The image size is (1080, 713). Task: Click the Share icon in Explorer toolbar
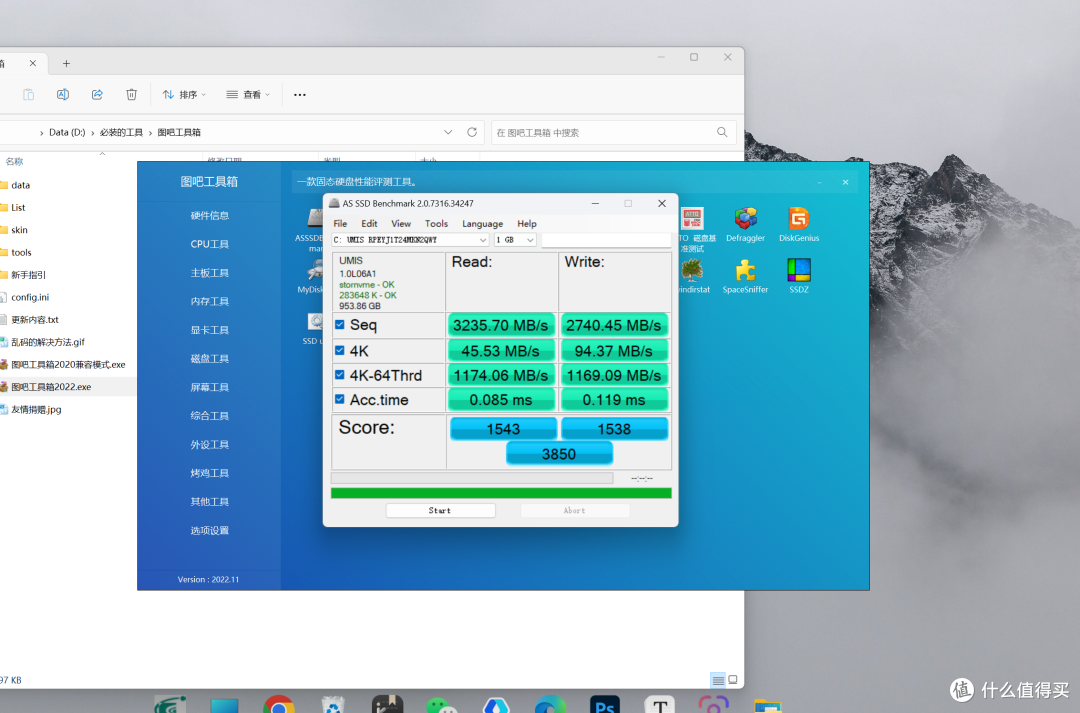(97, 94)
